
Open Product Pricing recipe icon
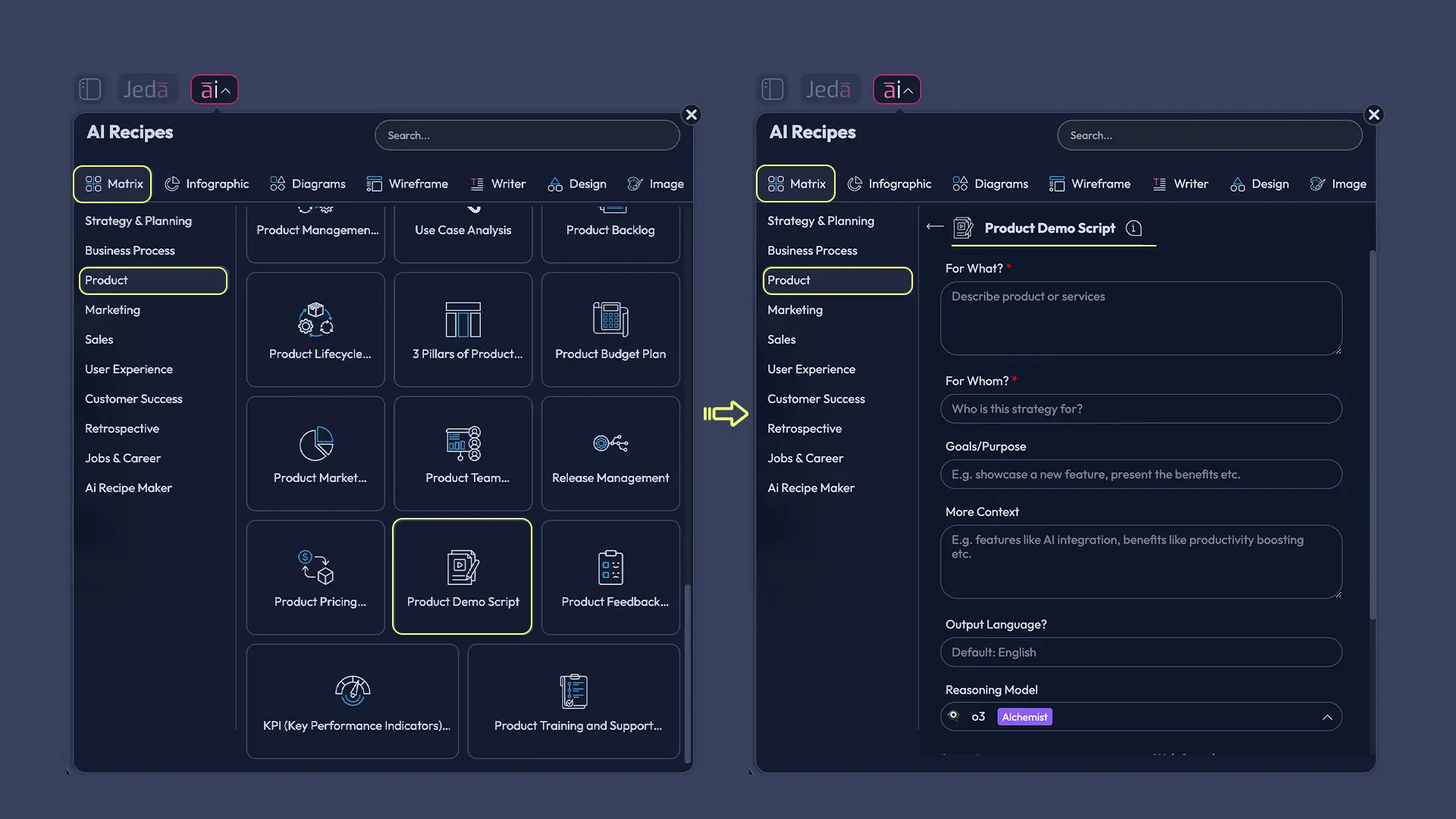(315, 567)
